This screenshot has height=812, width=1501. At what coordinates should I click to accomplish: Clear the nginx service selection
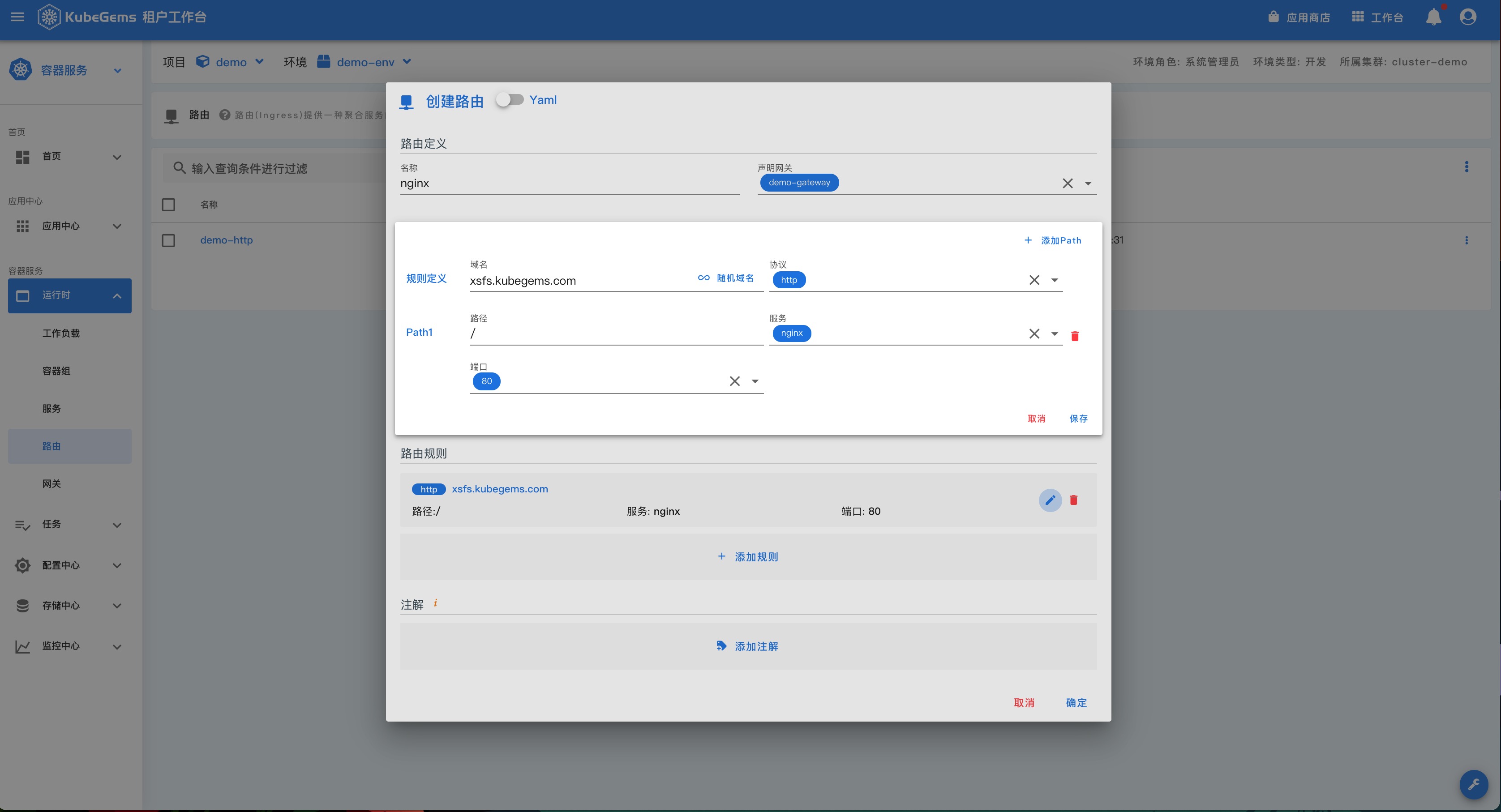pyautogui.click(x=1034, y=334)
